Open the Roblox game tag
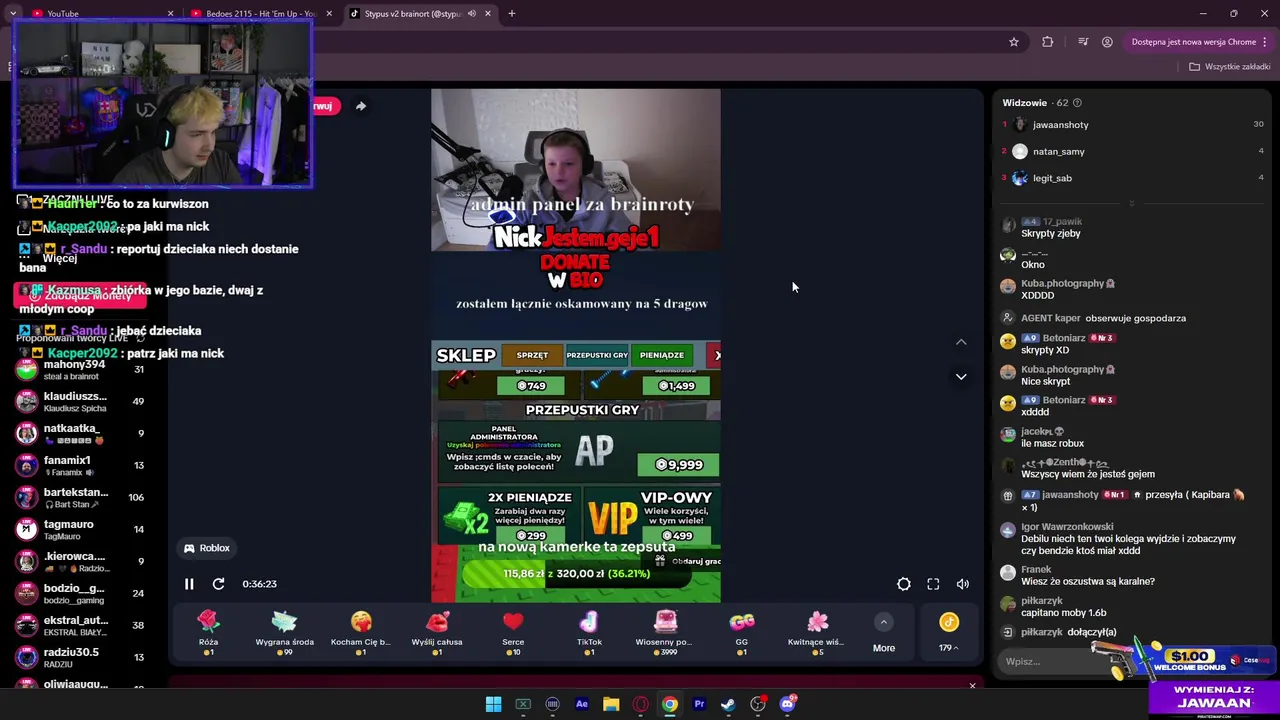Image resolution: width=1280 pixels, height=720 pixels. (x=207, y=548)
